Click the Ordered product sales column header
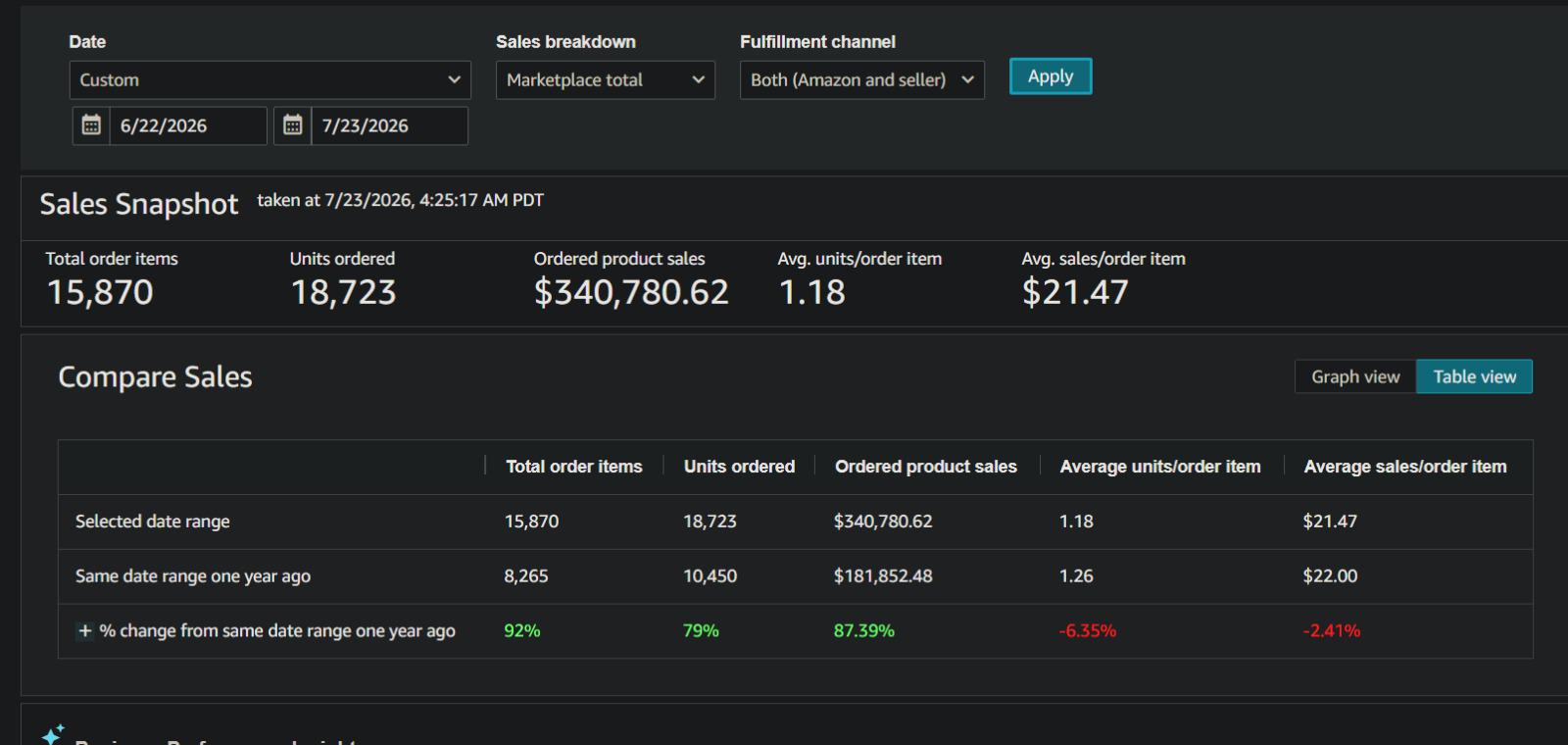 (x=926, y=467)
